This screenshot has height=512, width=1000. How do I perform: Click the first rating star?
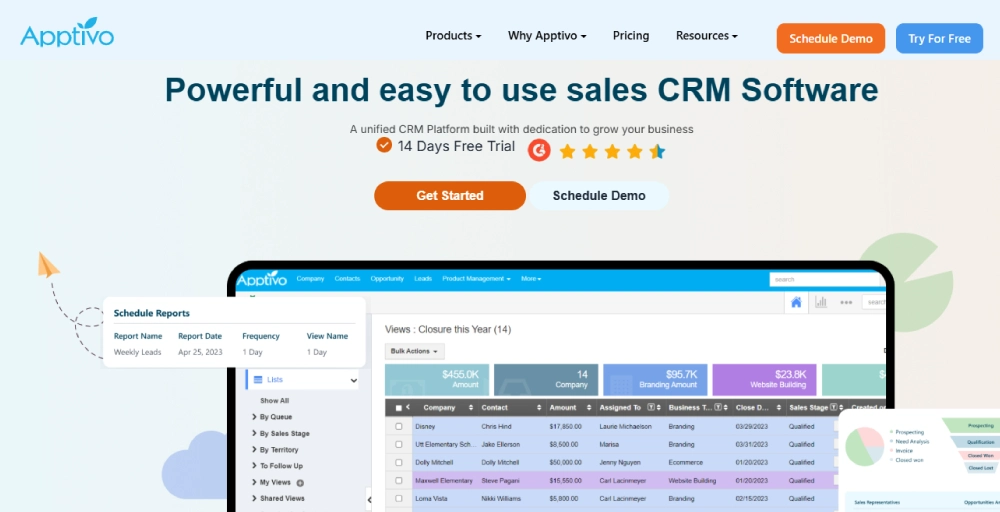point(567,151)
